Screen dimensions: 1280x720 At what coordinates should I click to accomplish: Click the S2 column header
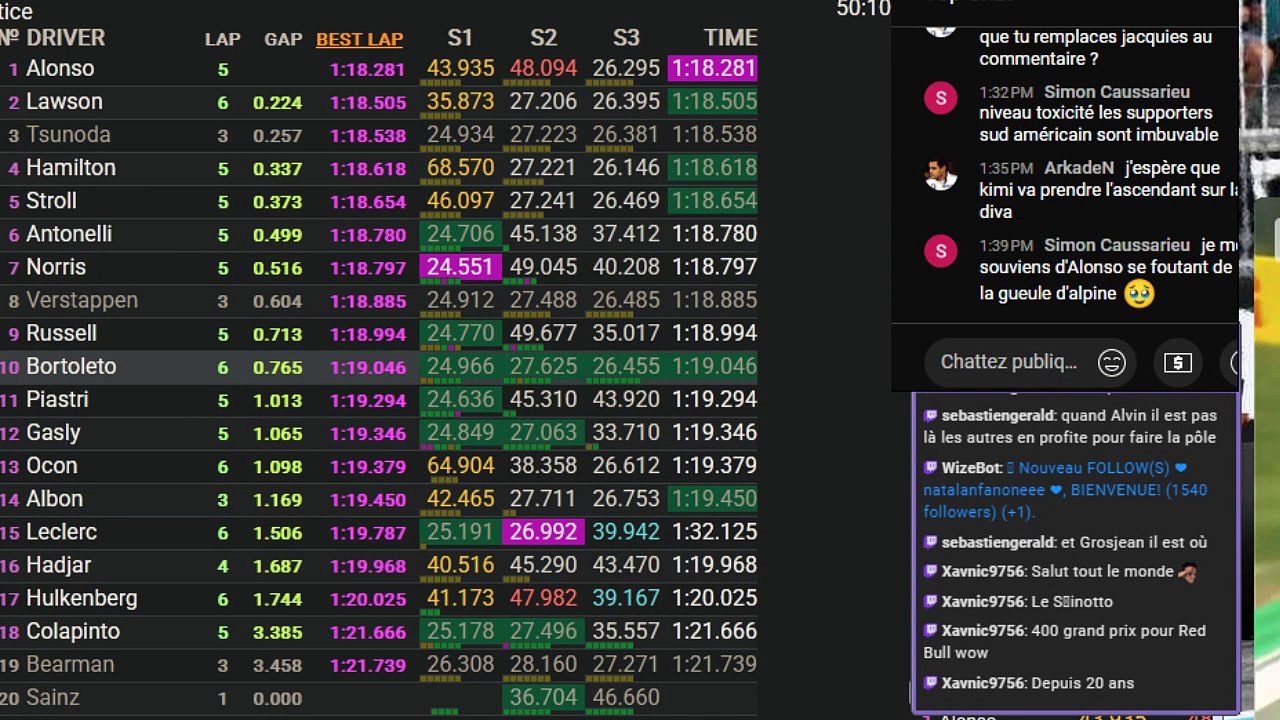pyautogui.click(x=543, y=38)
